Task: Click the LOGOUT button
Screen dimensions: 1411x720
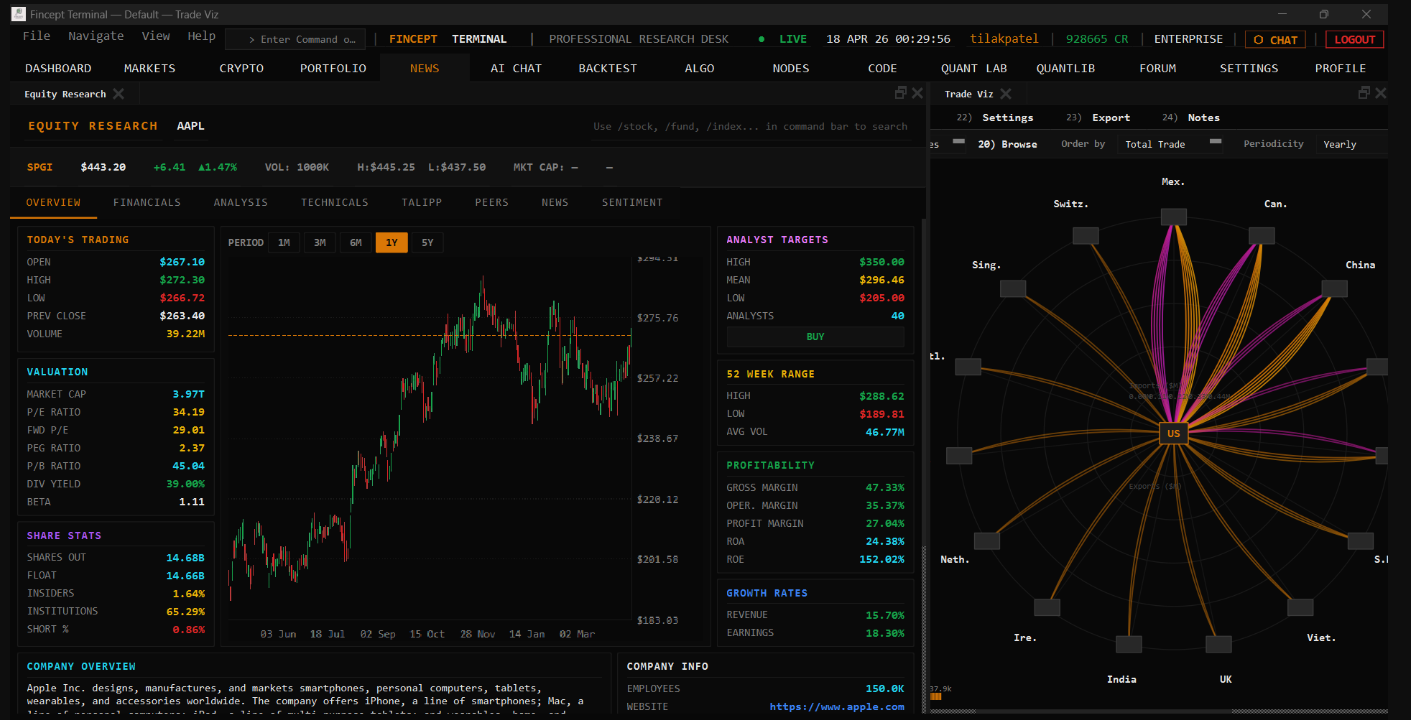Action: click(x=1355, y=39)
